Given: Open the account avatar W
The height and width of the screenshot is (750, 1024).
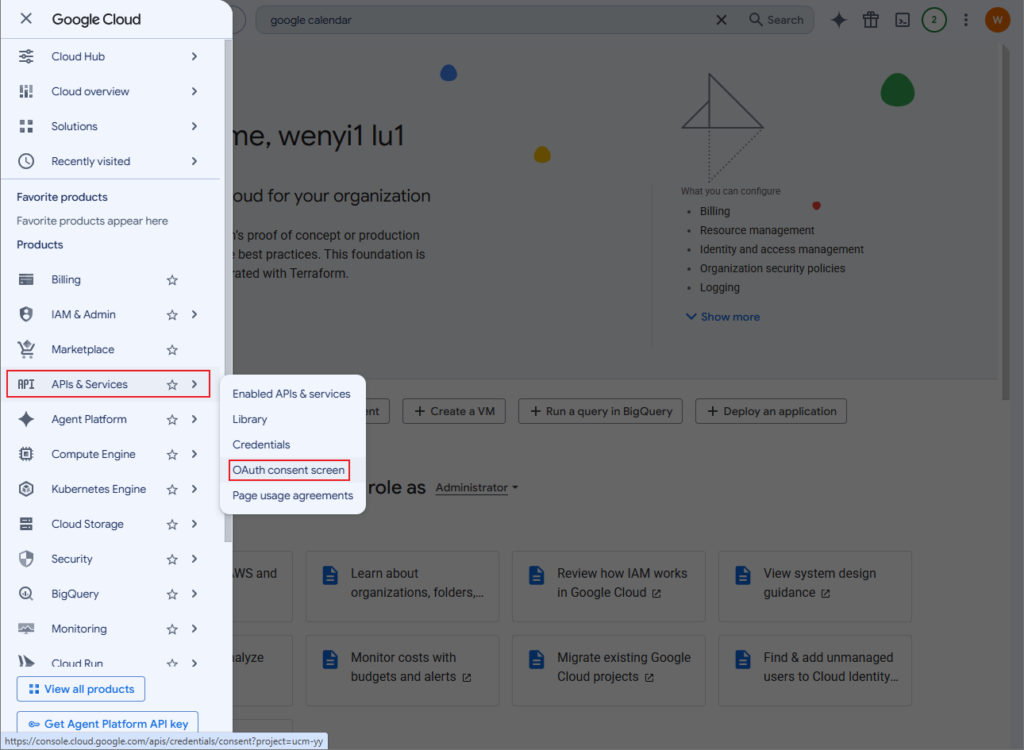Looking at the screenshot, I should pos(997,20).
